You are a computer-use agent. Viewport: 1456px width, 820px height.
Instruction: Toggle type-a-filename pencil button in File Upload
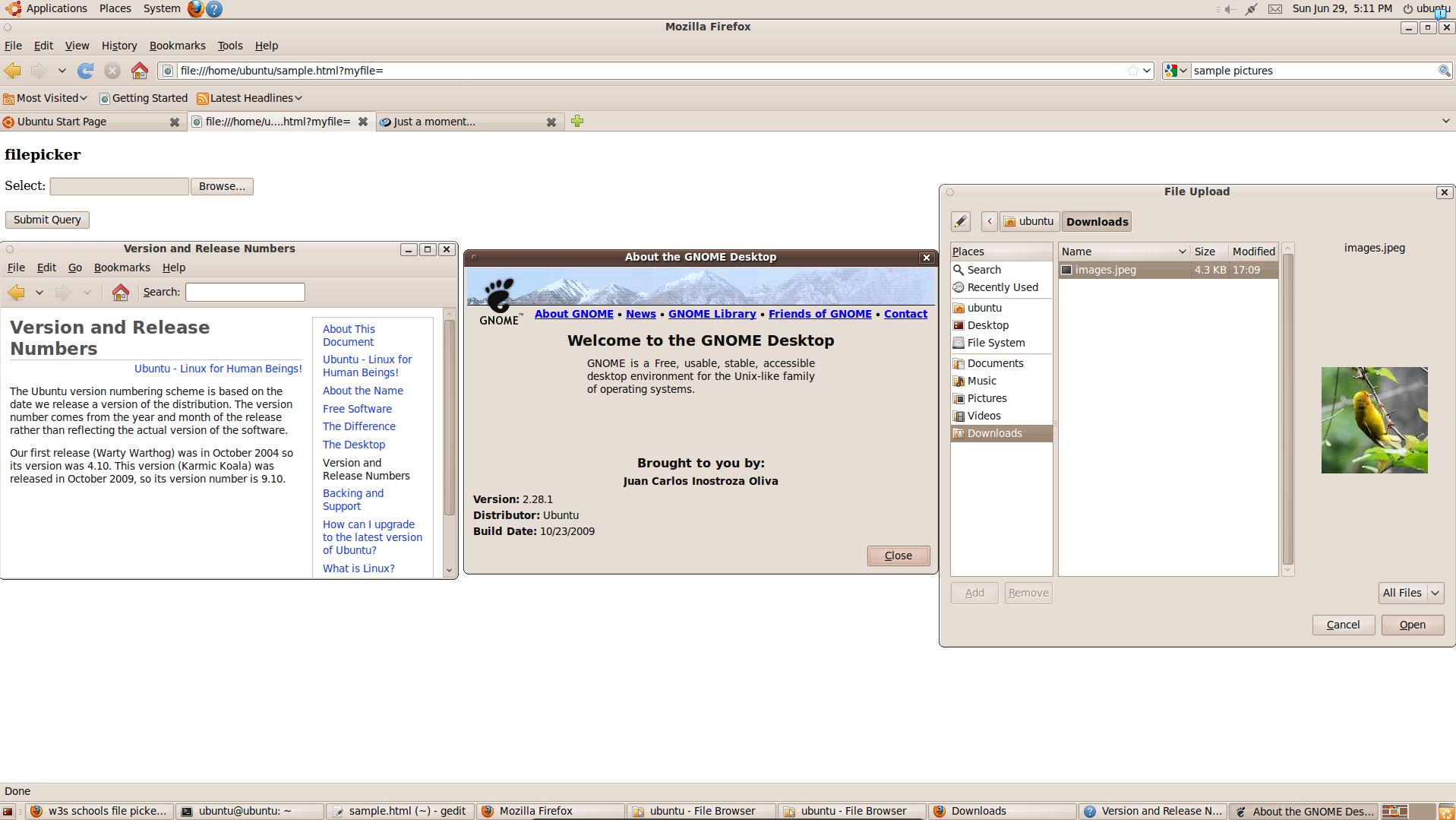[x=961, y=221]
